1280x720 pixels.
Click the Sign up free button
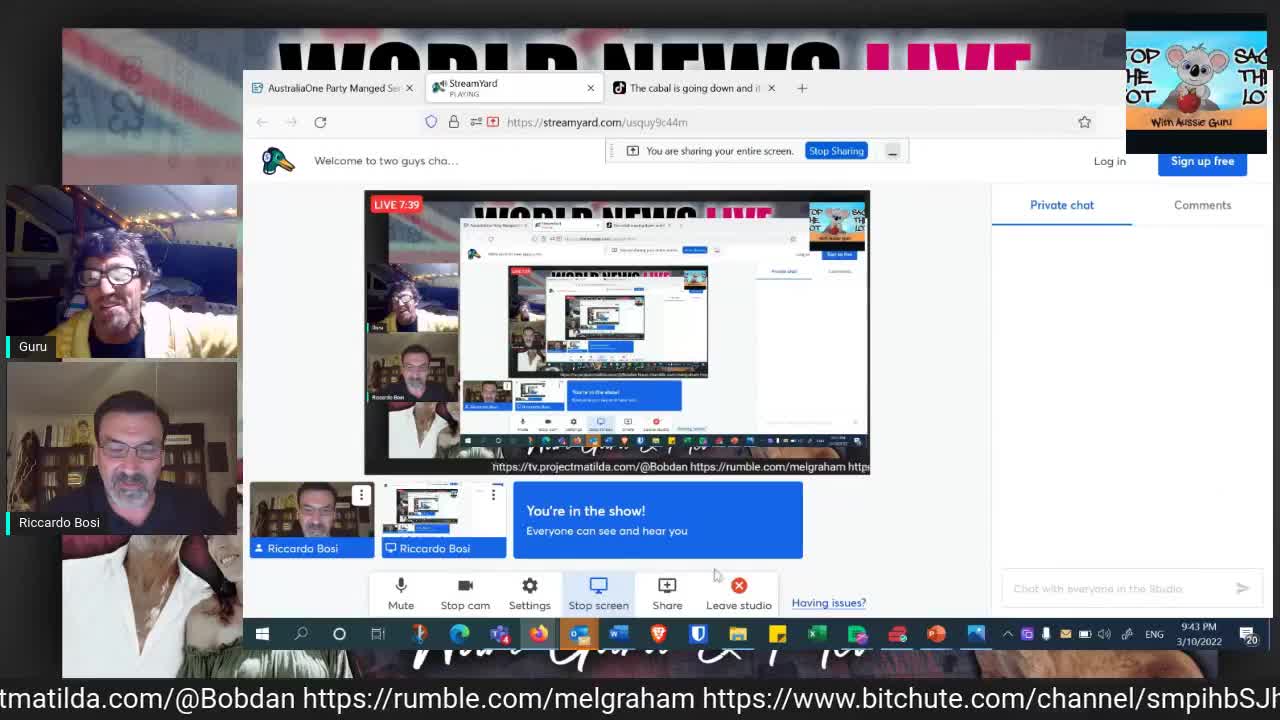(x=1202, y=161)
